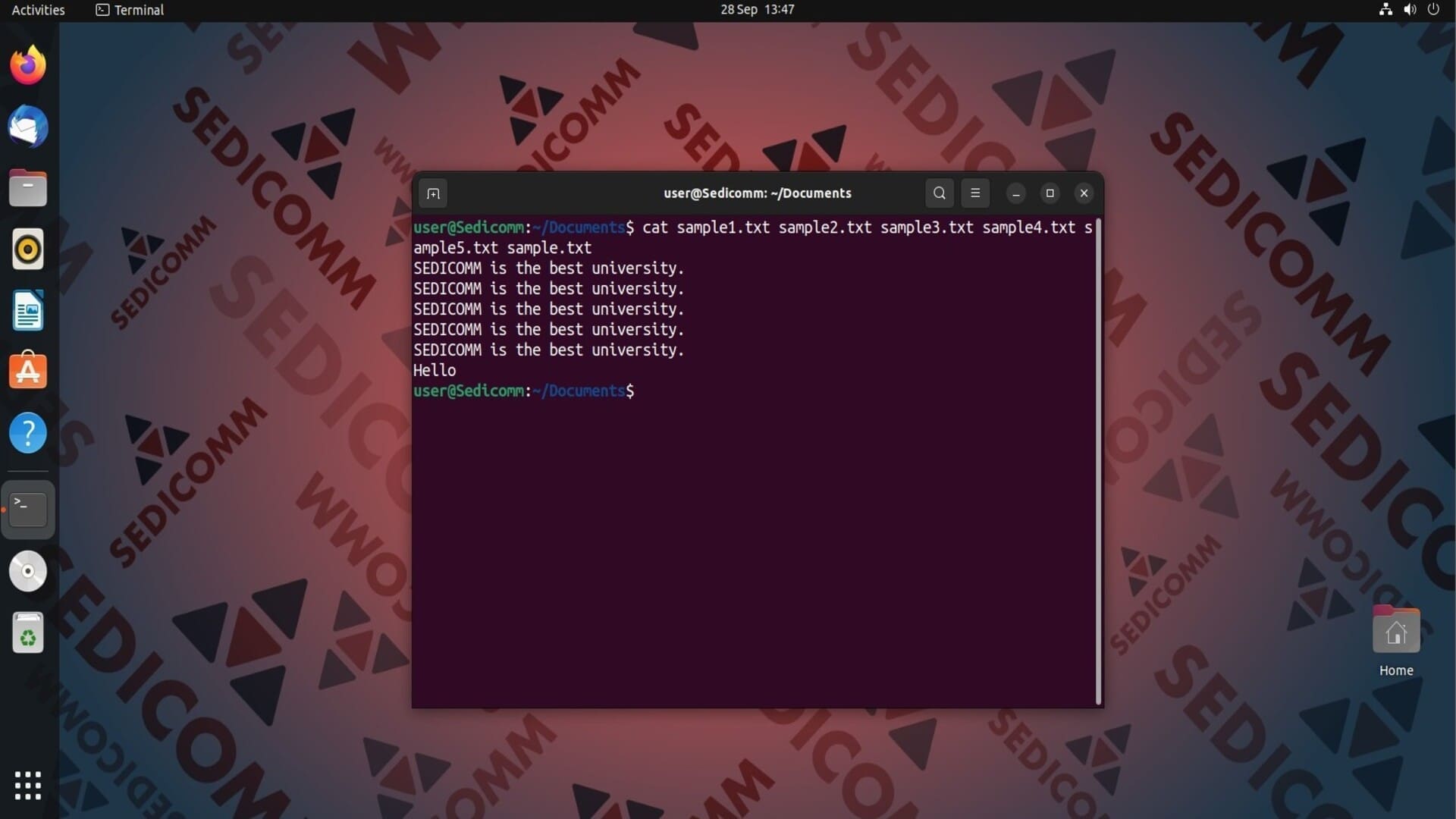Viewport: 1456px width, 819px height.
Task: Click the network status icon
Action: [1385, 10]
